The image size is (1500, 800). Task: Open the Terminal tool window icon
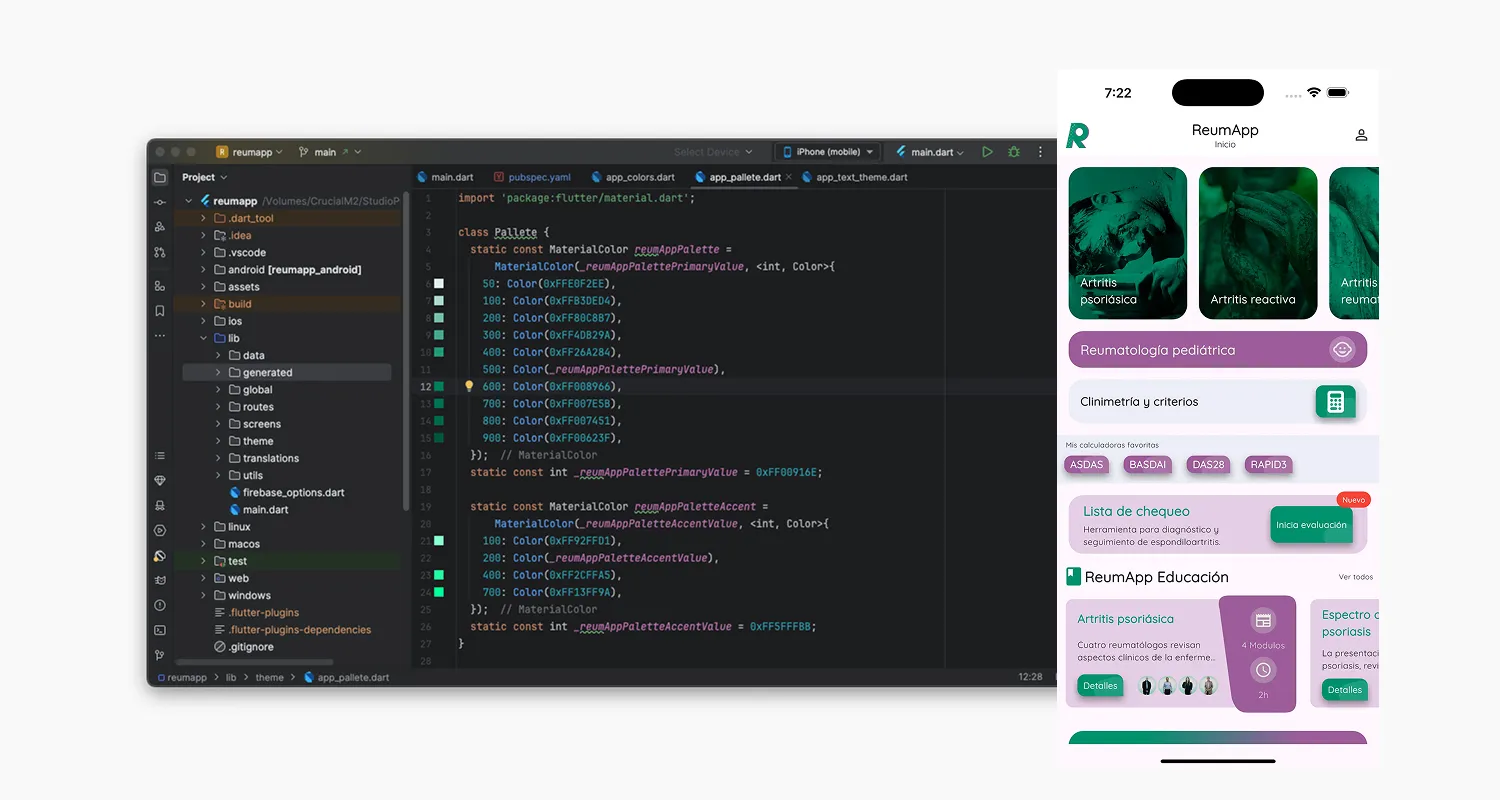160,630
